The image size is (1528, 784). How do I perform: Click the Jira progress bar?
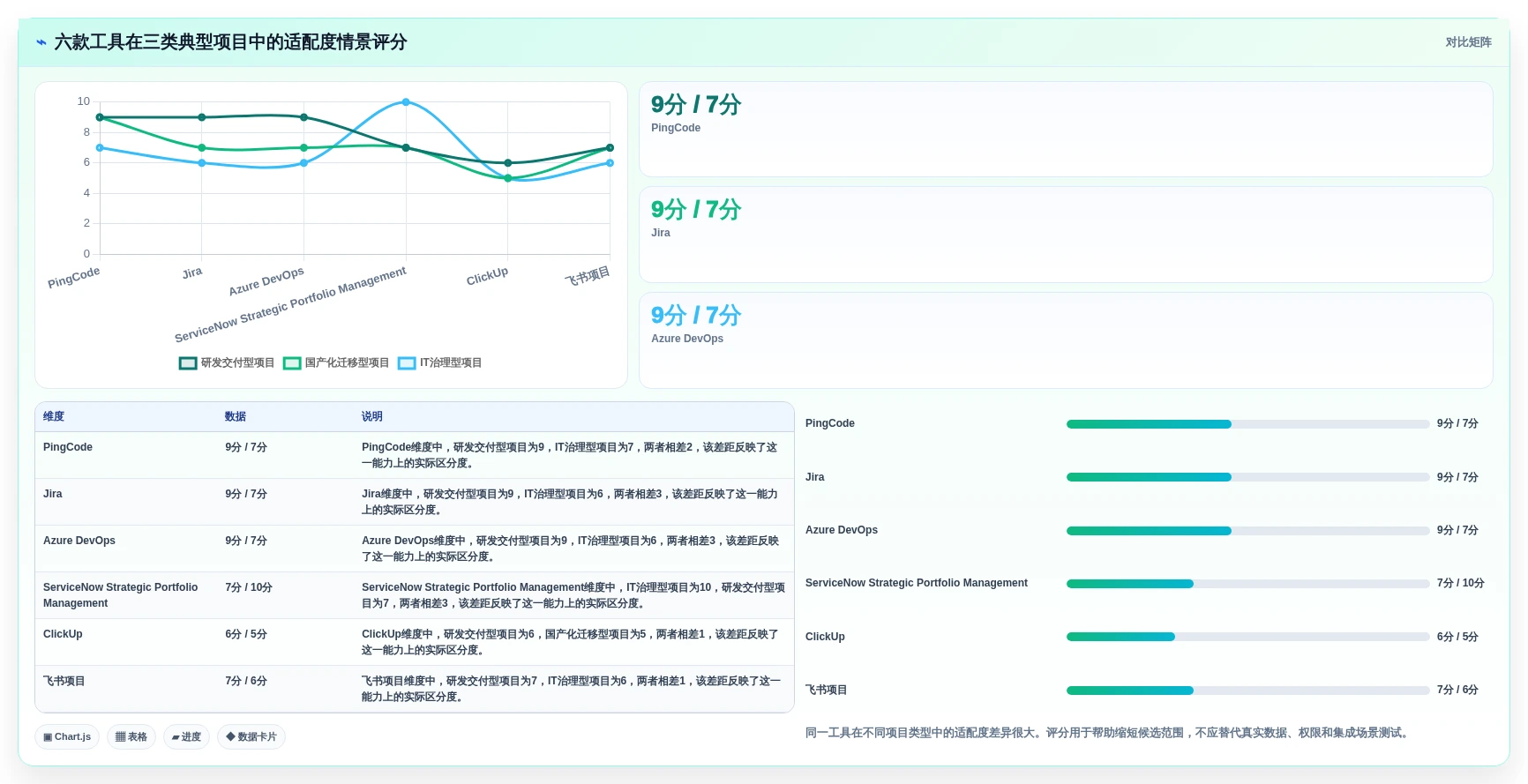pos(1247,478)
